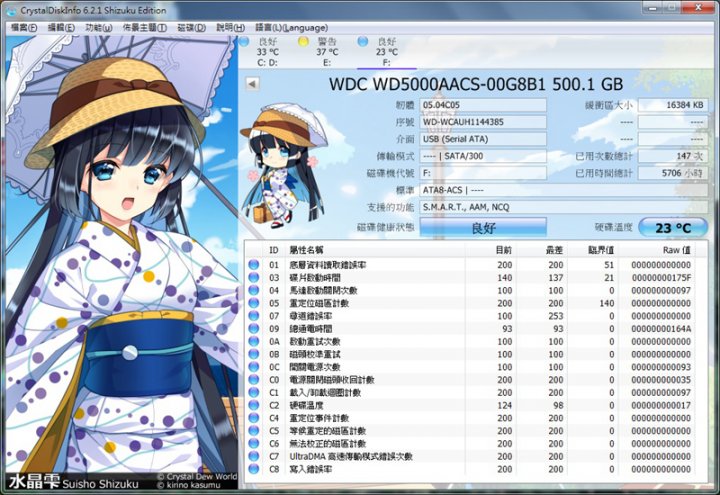The image size is (720, 495).
Task: Select the F: disk tab showing 23 °C
Action: coord(386,51)
